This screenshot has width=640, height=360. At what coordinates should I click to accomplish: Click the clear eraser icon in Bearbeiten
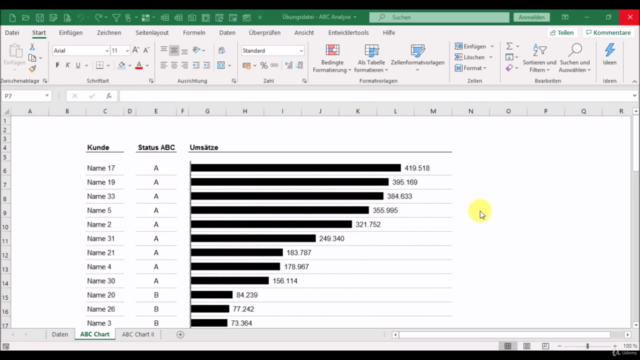tap(509, 68)
